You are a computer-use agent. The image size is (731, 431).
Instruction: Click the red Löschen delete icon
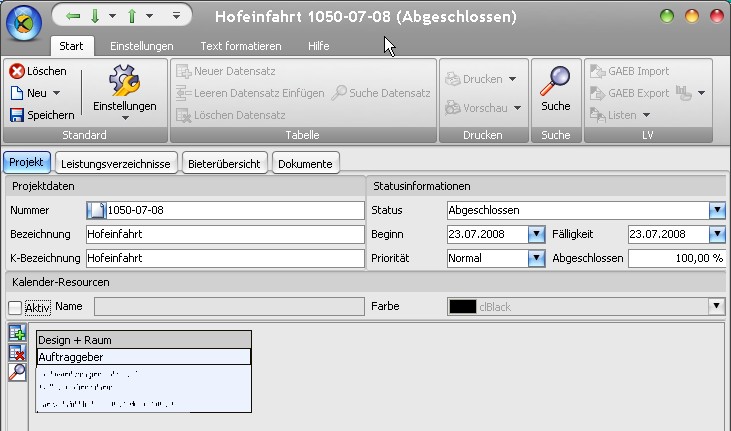17,71
